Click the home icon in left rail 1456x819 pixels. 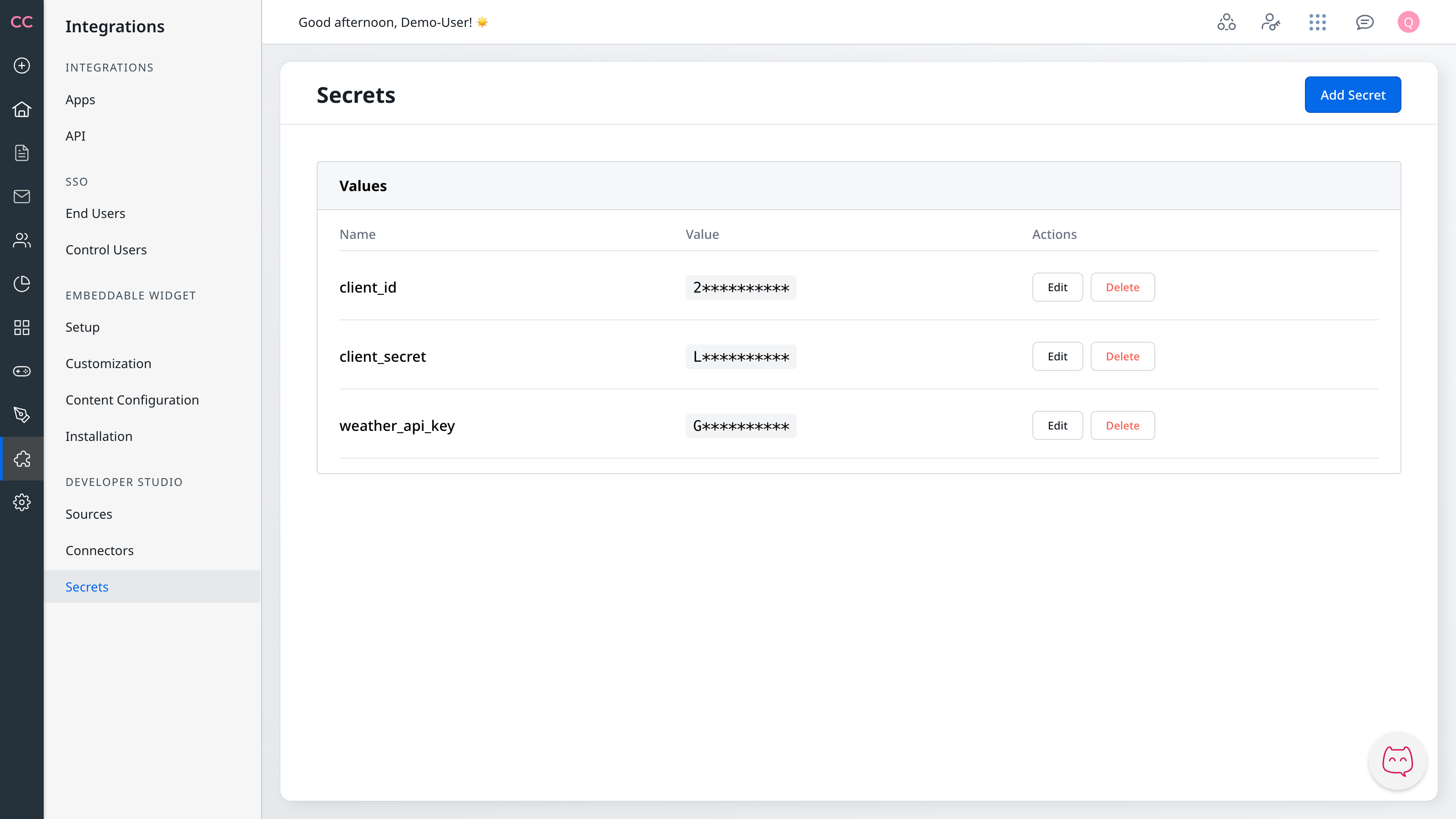coord(21,109)
